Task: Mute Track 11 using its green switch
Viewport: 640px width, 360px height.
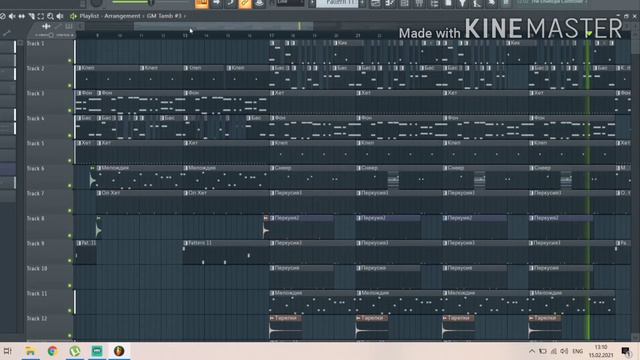Action: coord(70,311)
